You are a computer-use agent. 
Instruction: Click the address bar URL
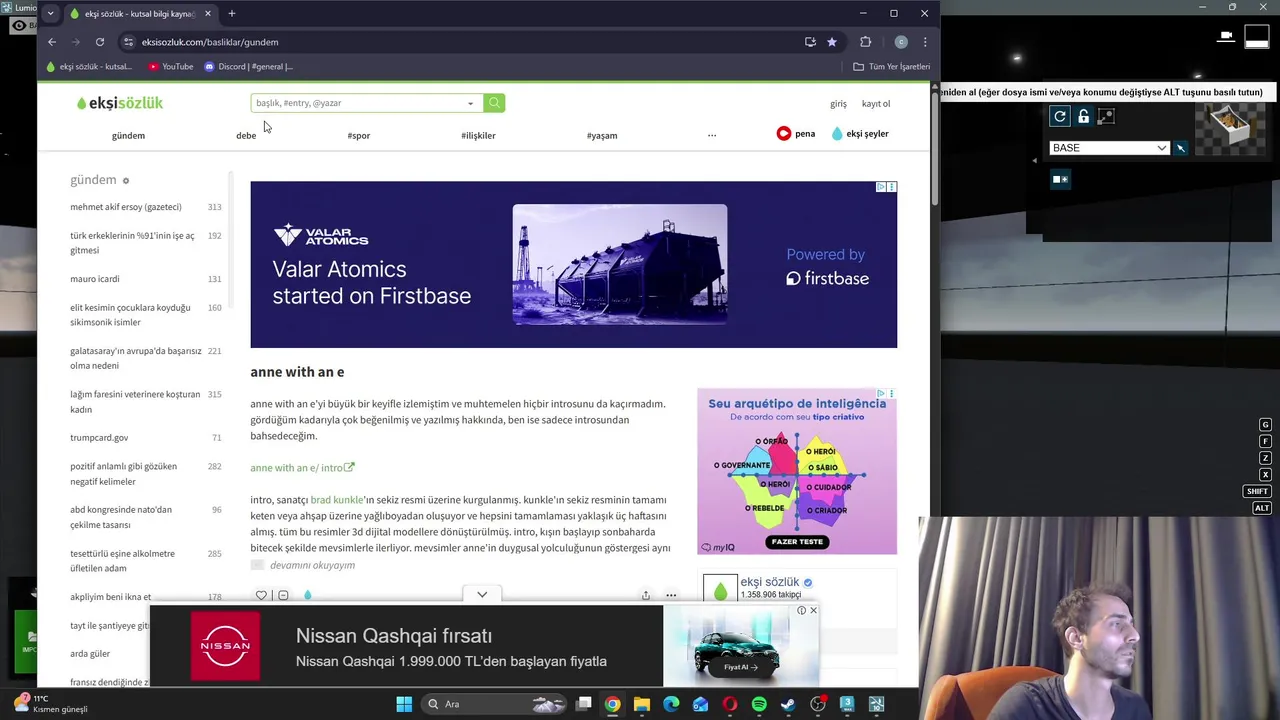tap(210, 42)
